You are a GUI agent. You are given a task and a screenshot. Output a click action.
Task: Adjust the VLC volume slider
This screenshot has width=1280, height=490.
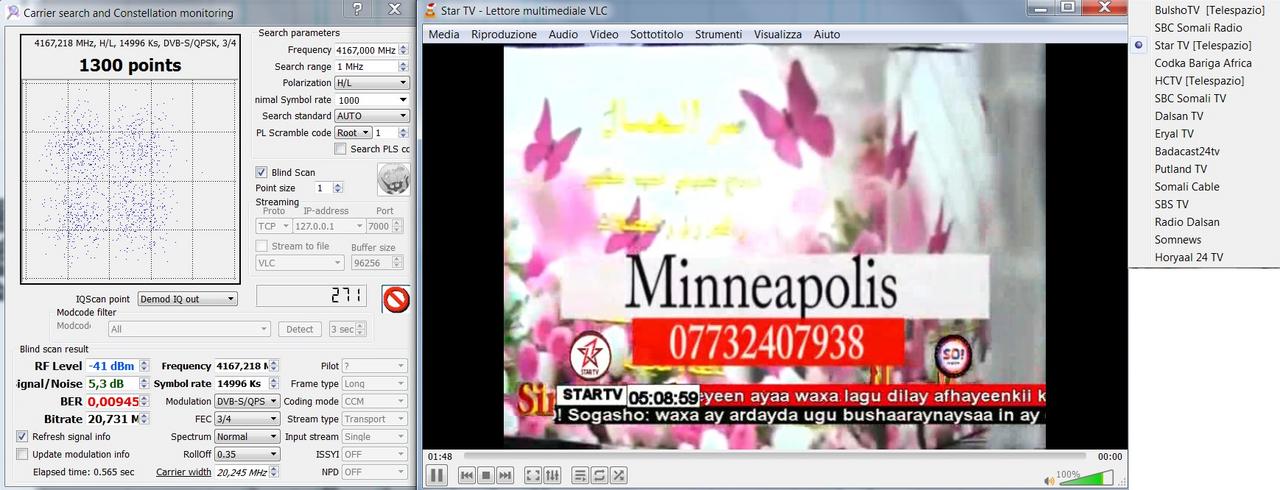point(1087,478)
